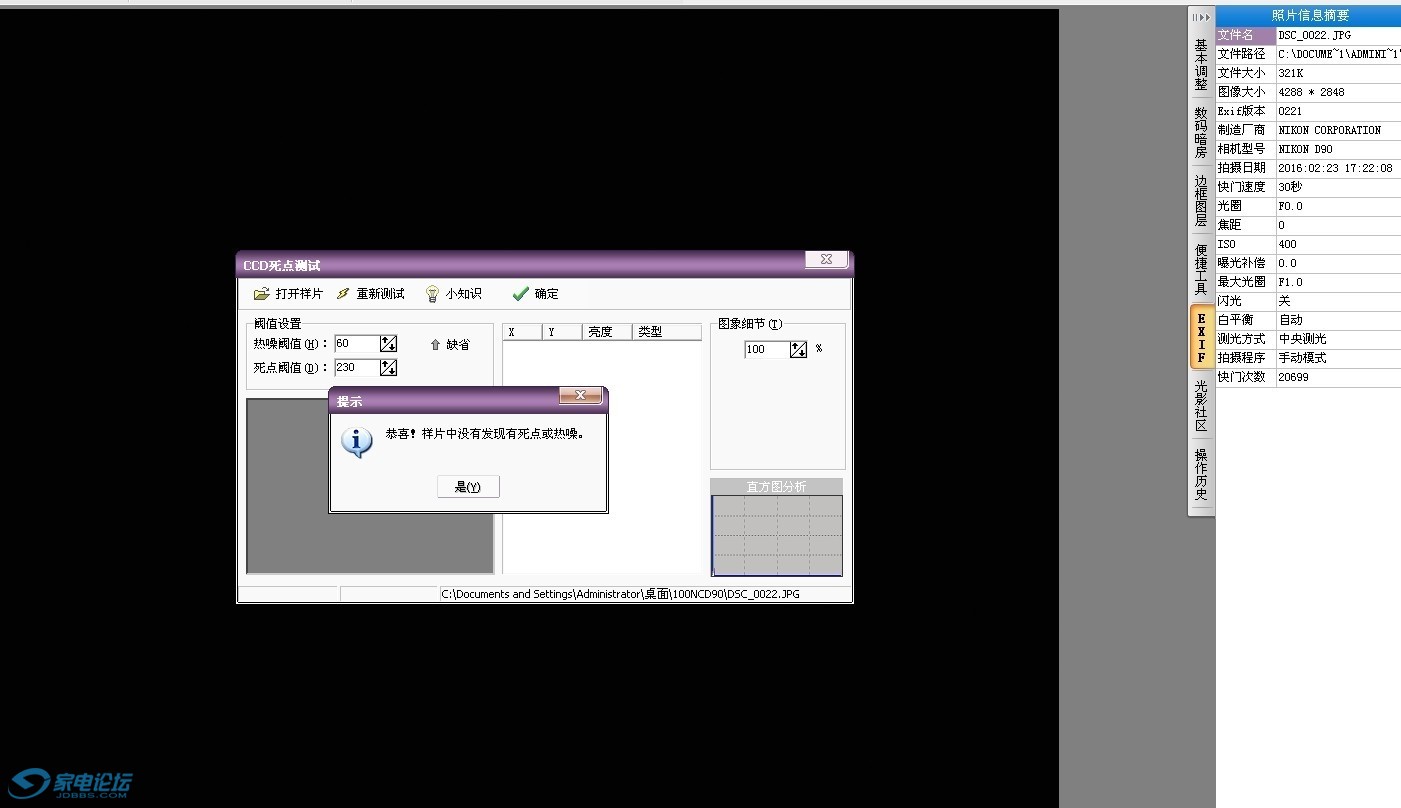The image size is (1401, 808).
Task: Click the 重新测试 retest icon
Action: coord(343,294)
